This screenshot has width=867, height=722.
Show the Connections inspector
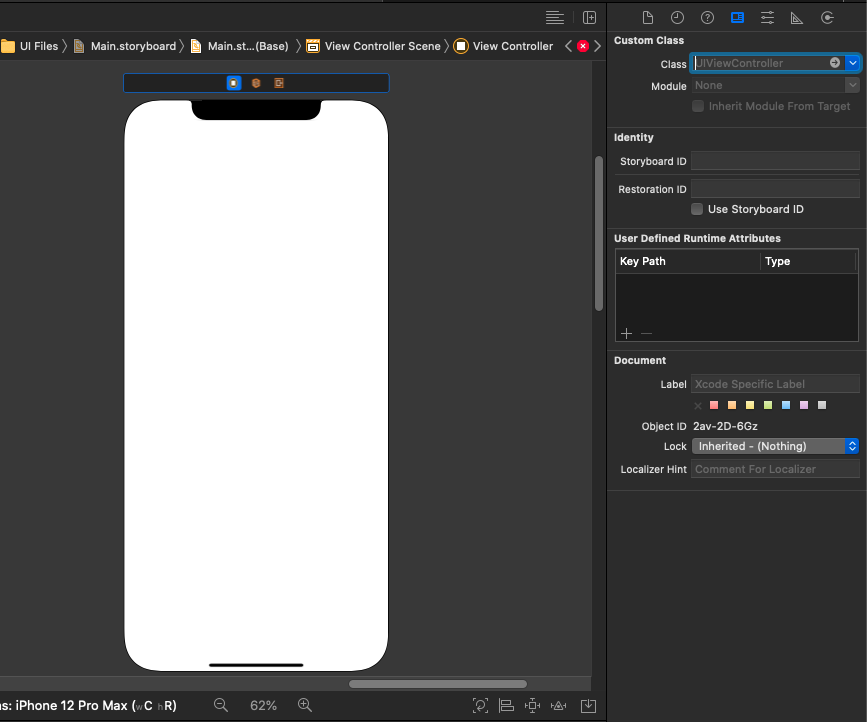pos(827,18)
